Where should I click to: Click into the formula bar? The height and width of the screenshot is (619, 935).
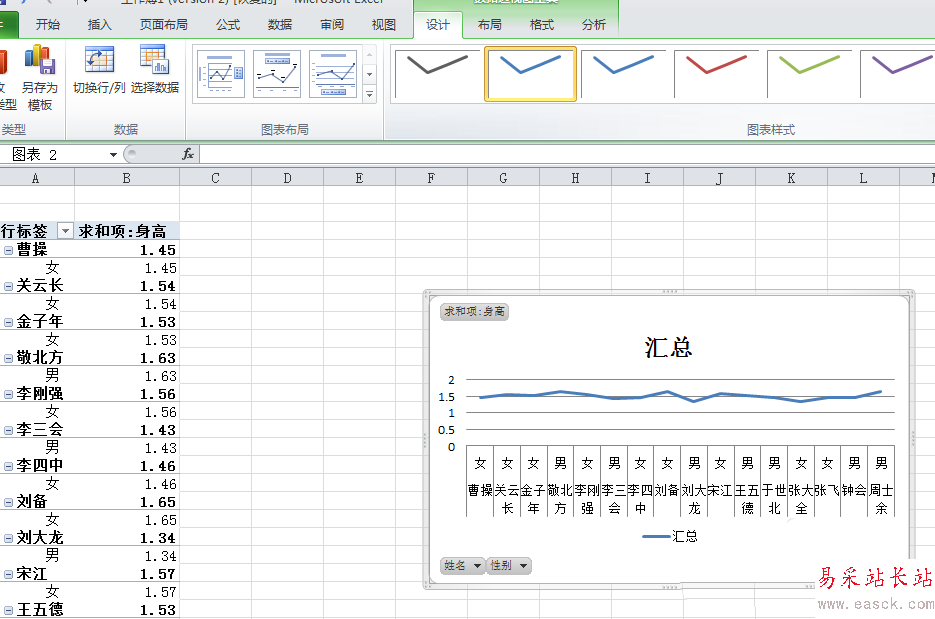(x=566, y=154)
